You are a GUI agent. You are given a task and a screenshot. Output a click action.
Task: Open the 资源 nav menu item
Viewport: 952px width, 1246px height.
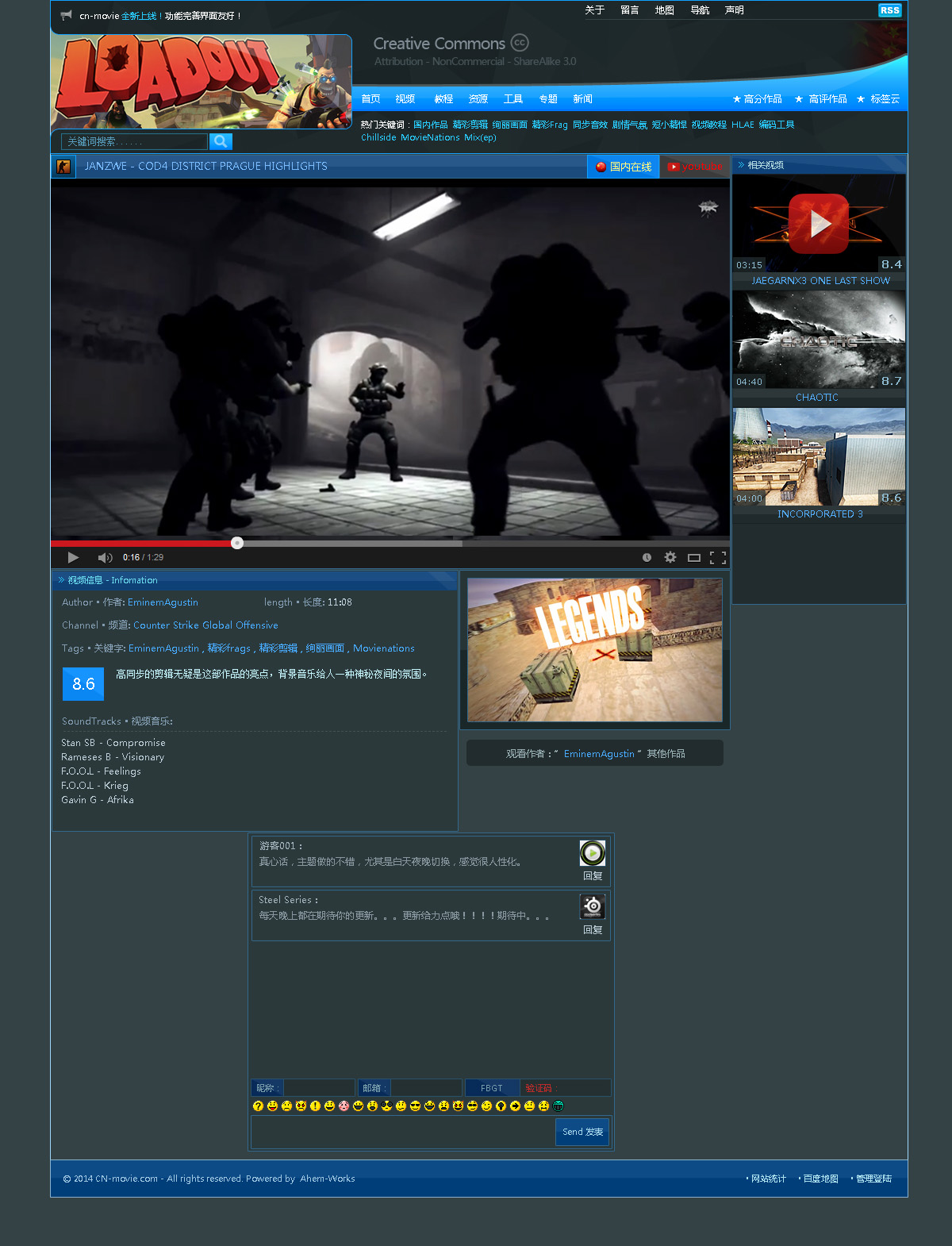coord(478,99)
